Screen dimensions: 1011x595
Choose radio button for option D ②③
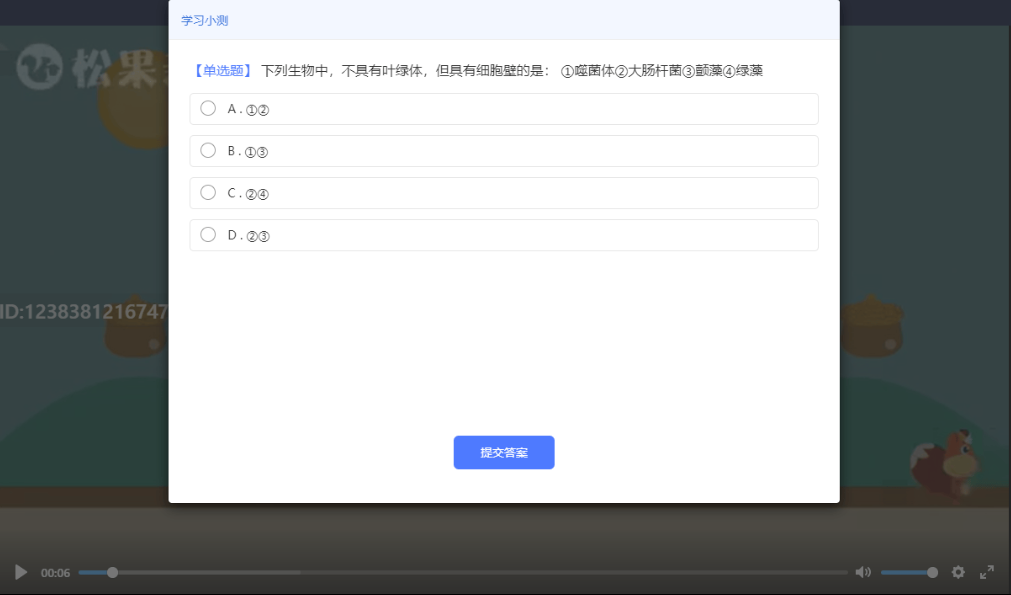click(x=207, y=234)
